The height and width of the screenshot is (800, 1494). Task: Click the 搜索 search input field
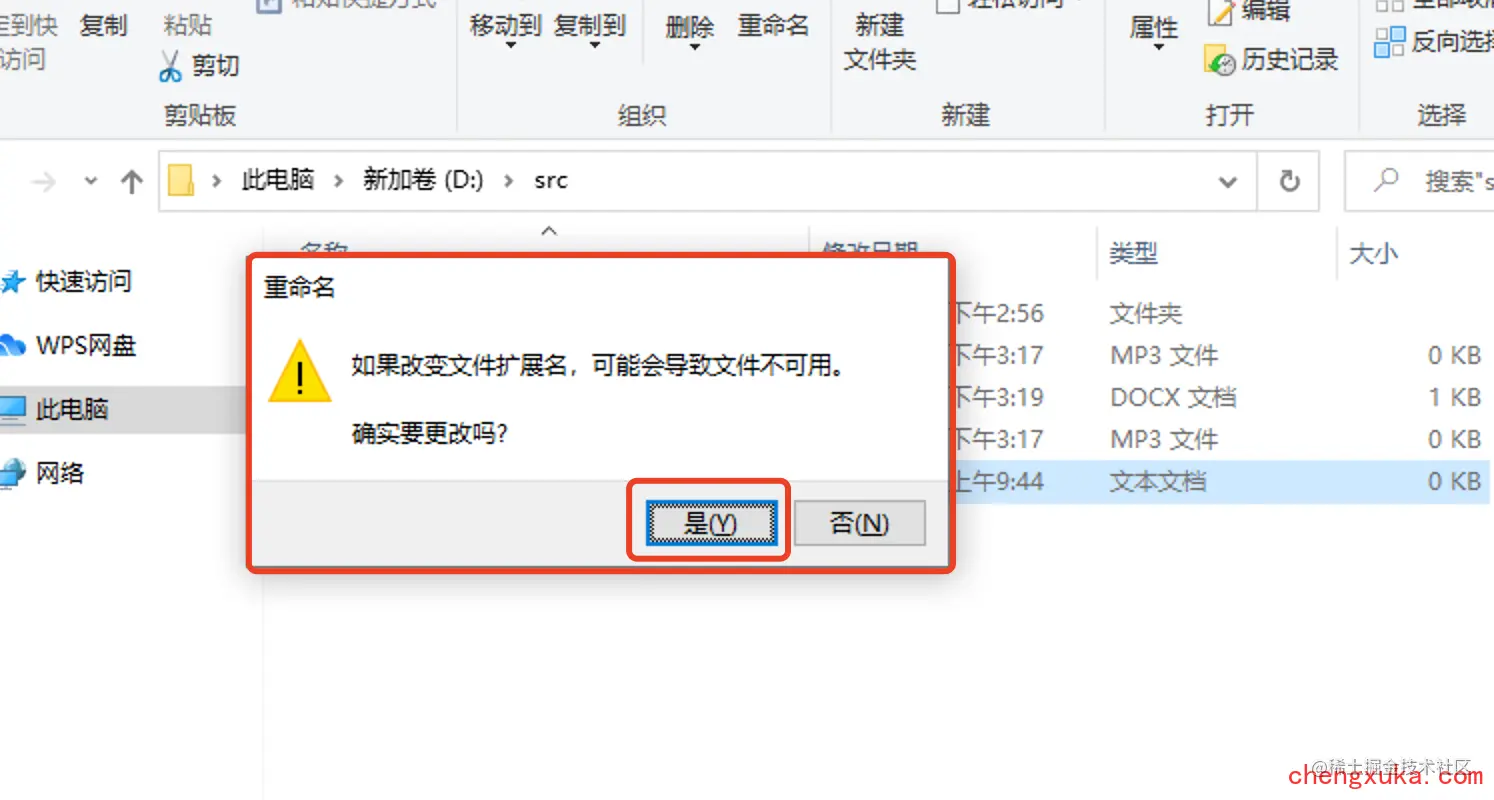tap(1419, 181)
